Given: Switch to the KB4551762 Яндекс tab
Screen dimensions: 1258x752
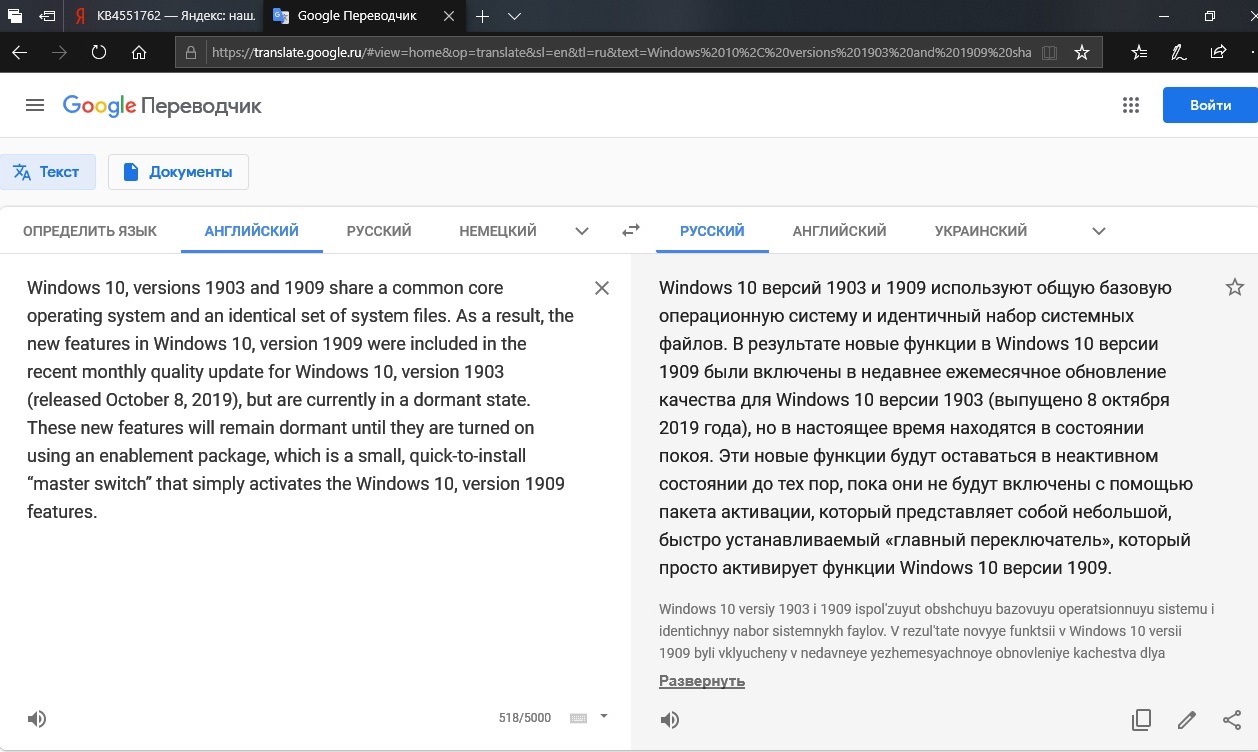Looking at the screenshot, I should (164, 16).
